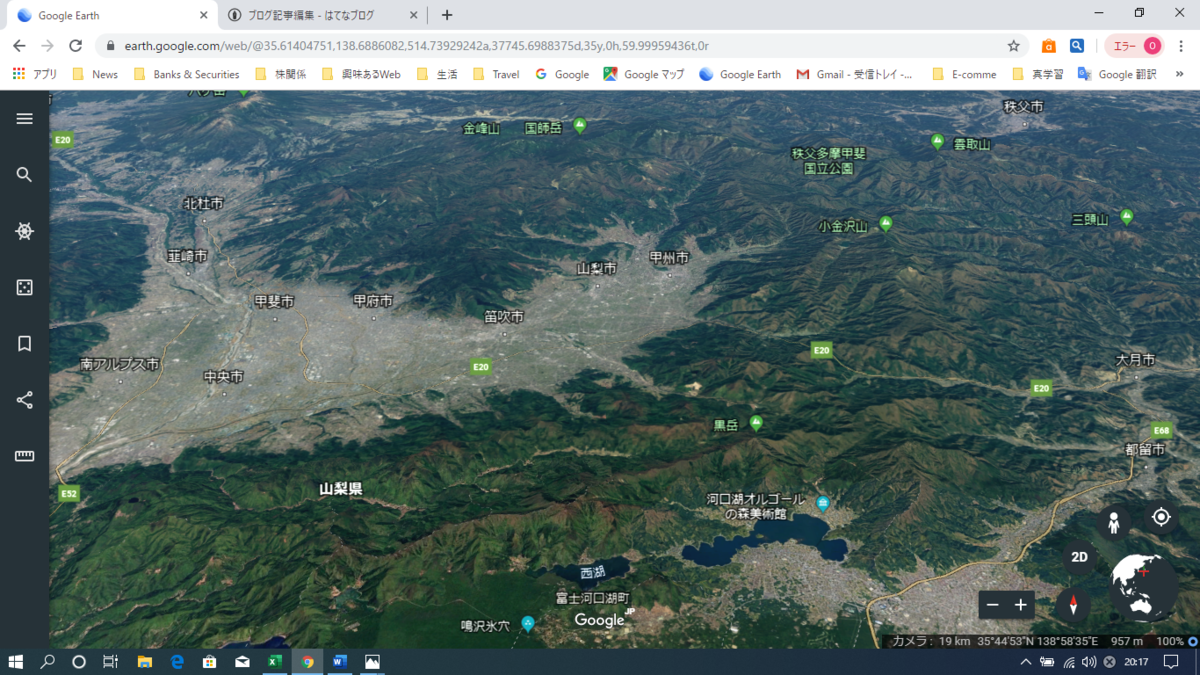Viewport: 1200px width, 675px height.
Task: Open a new browser tab
Action: coord(447,15)
